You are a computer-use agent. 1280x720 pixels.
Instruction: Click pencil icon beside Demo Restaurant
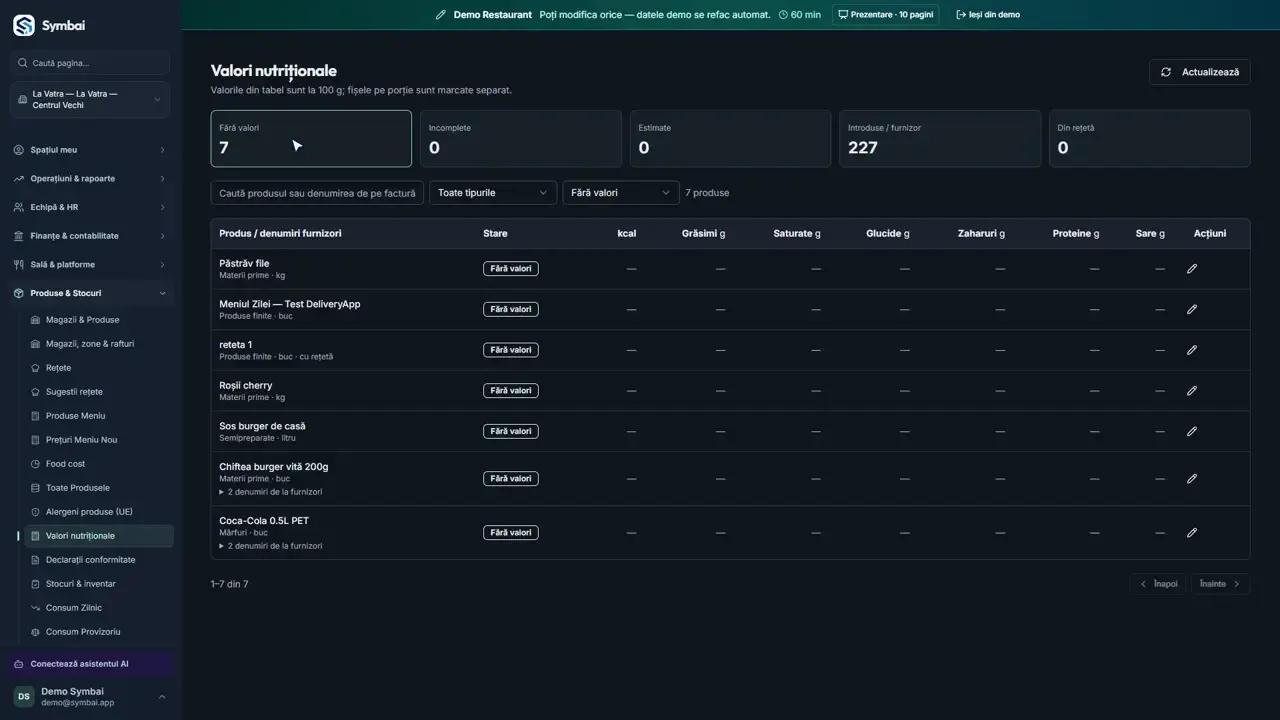(441, 15)
